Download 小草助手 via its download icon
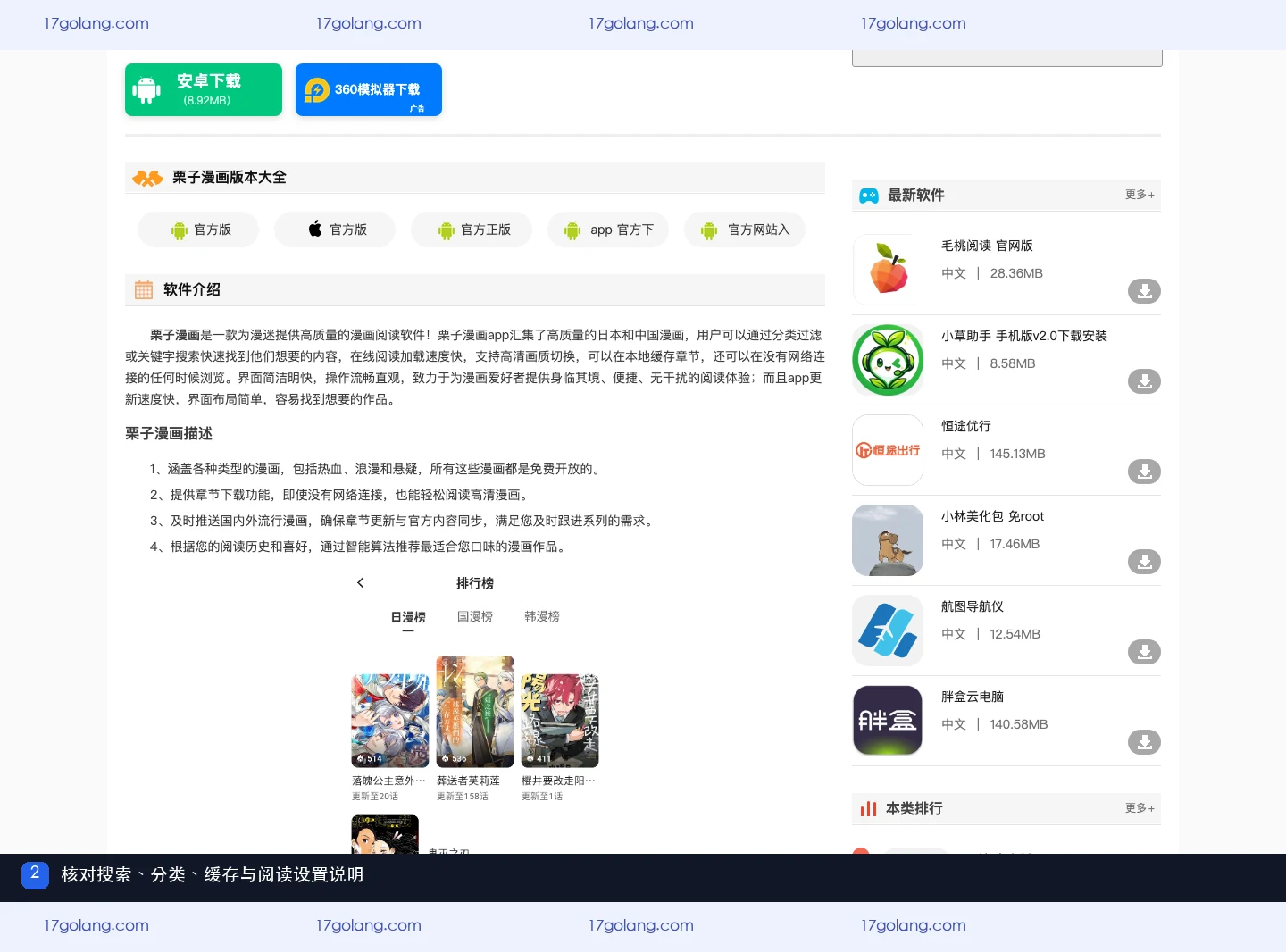This screenshot has width=1286, height=952. coord(1144,381)
